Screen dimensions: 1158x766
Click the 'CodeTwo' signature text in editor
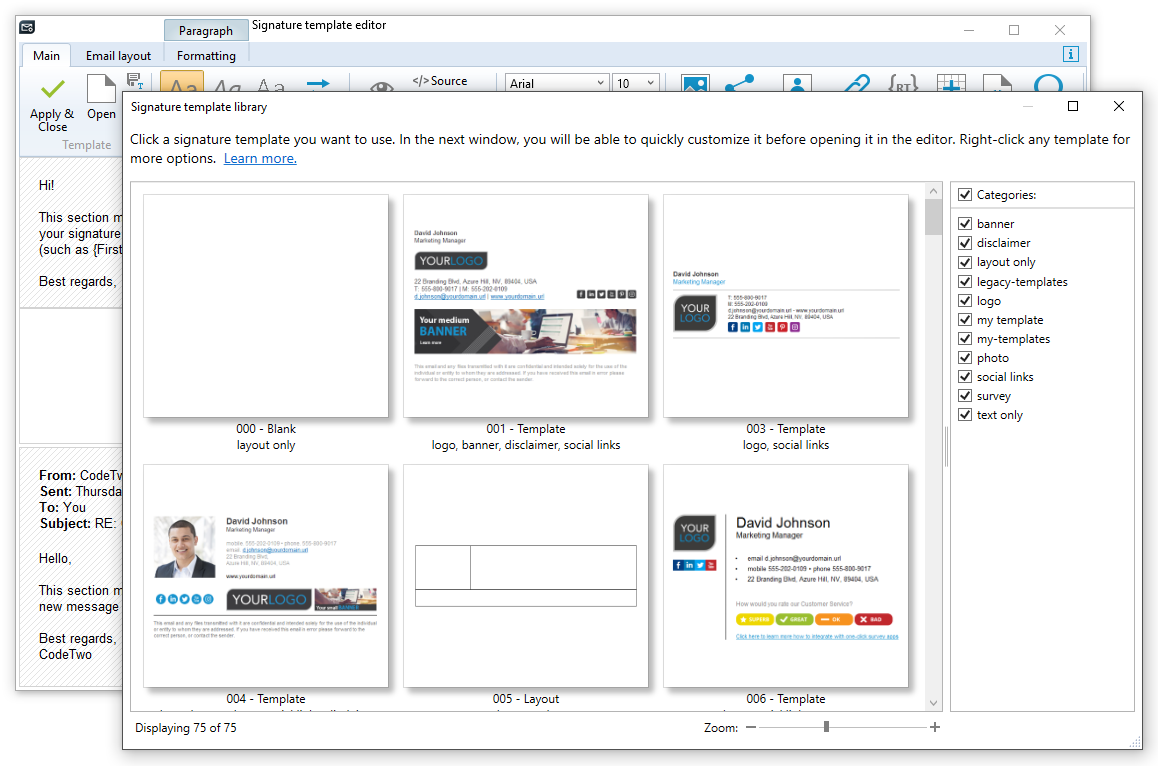point(66,654)
